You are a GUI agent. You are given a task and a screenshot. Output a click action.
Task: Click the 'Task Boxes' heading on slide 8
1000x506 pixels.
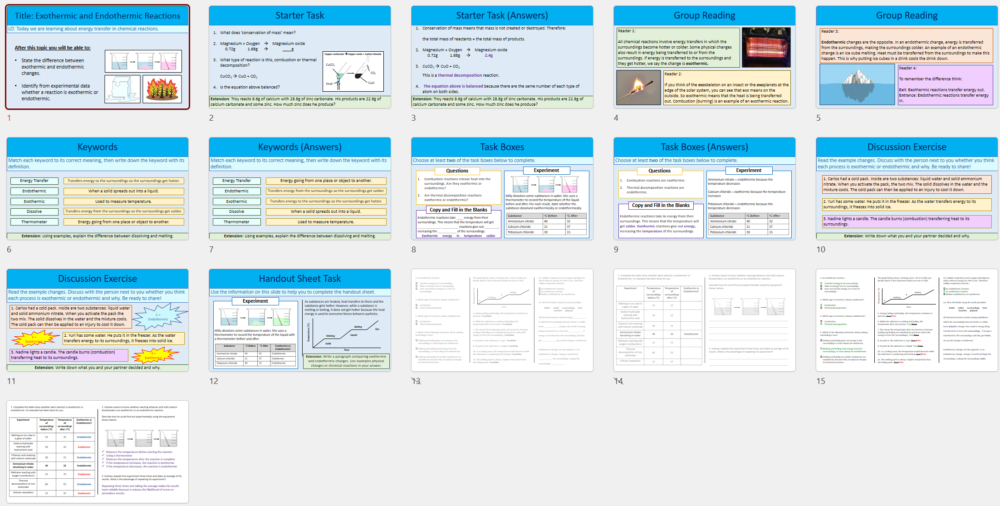[502, 147]
